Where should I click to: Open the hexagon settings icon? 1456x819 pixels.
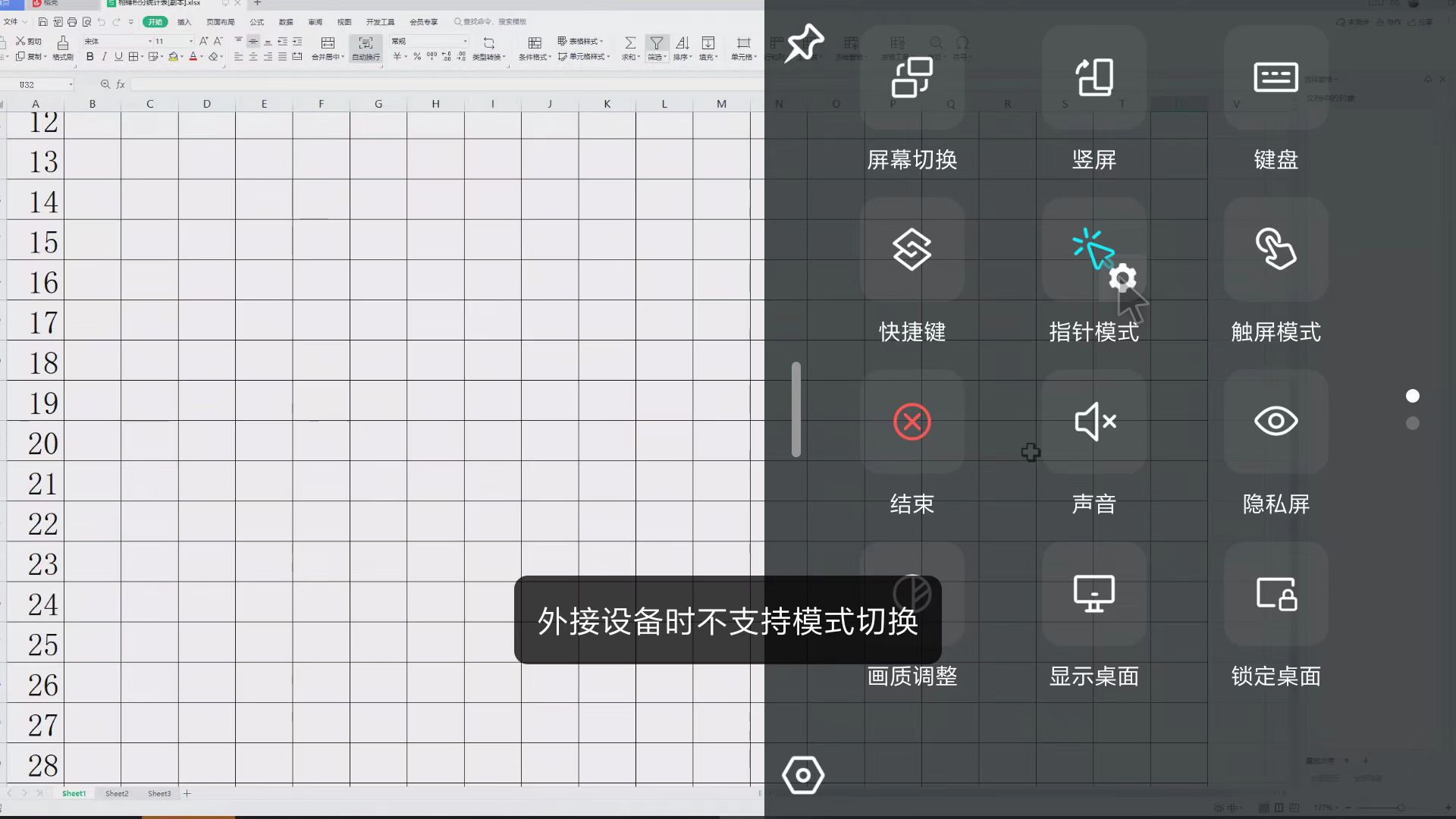pos(803,775)
